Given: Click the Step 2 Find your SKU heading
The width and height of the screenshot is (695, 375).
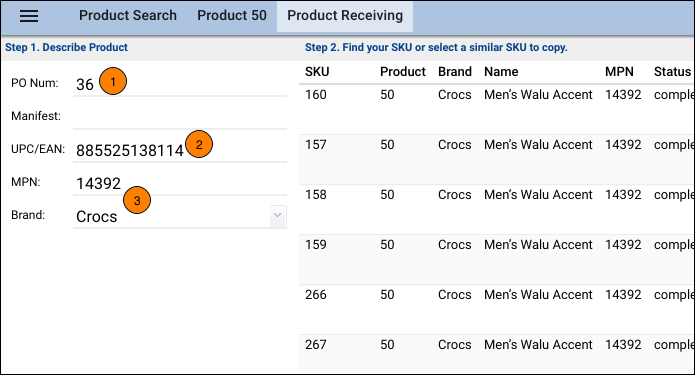Looking at the screenshot, I should (x=436, y=47).
